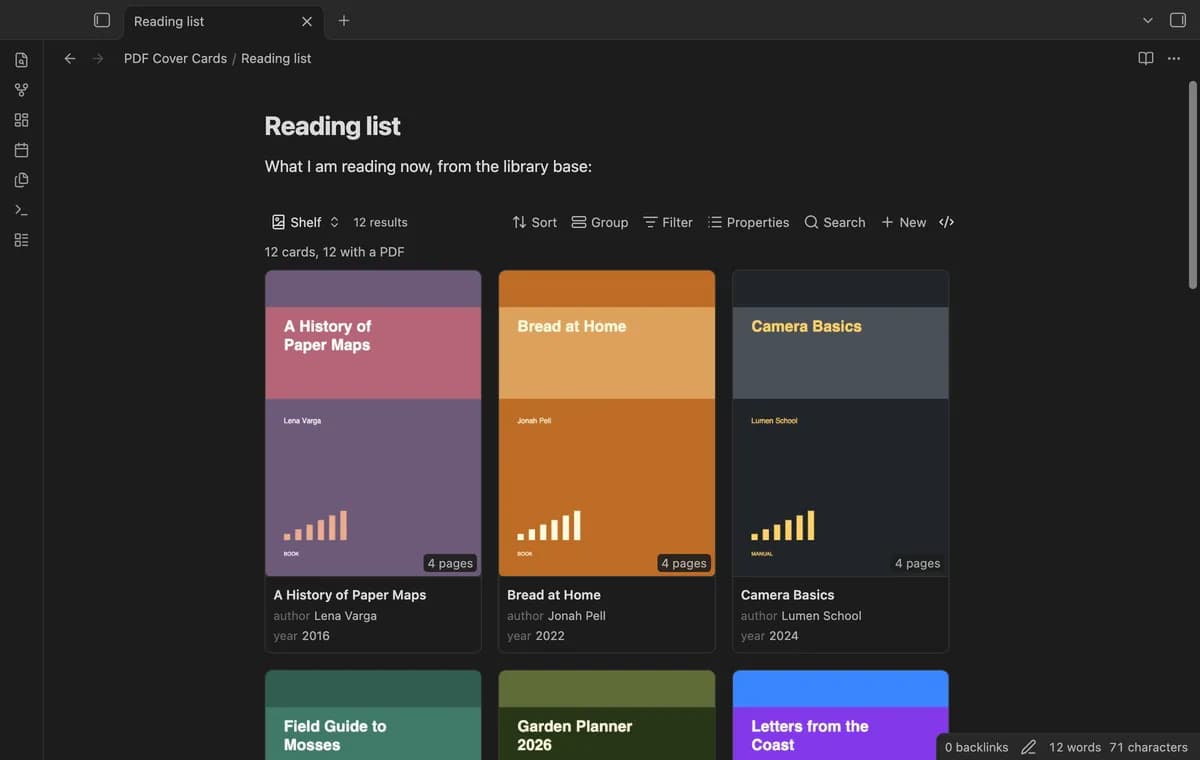The width and height of the screenshot is (1200, 760).
Task: Open the Bread at Home cover thumbnail
Action: (607, 423)
